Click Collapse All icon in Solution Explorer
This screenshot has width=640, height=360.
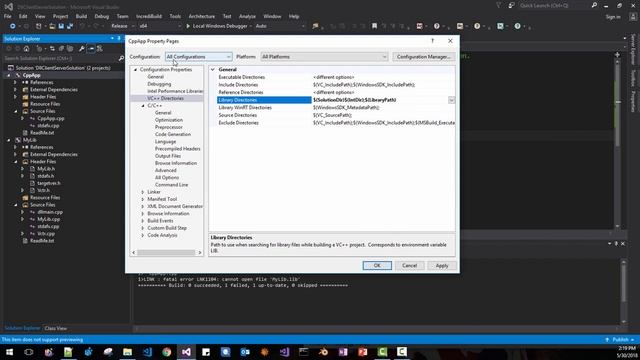(x=61, y=49)
